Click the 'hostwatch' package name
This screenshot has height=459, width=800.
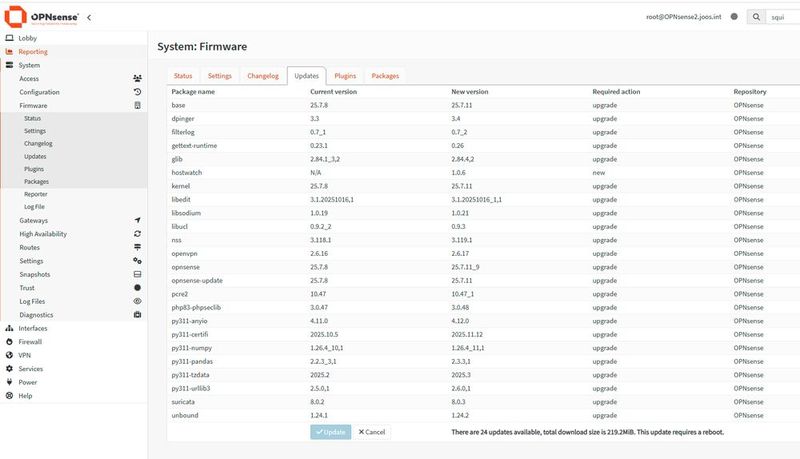[x=187, y=172]
